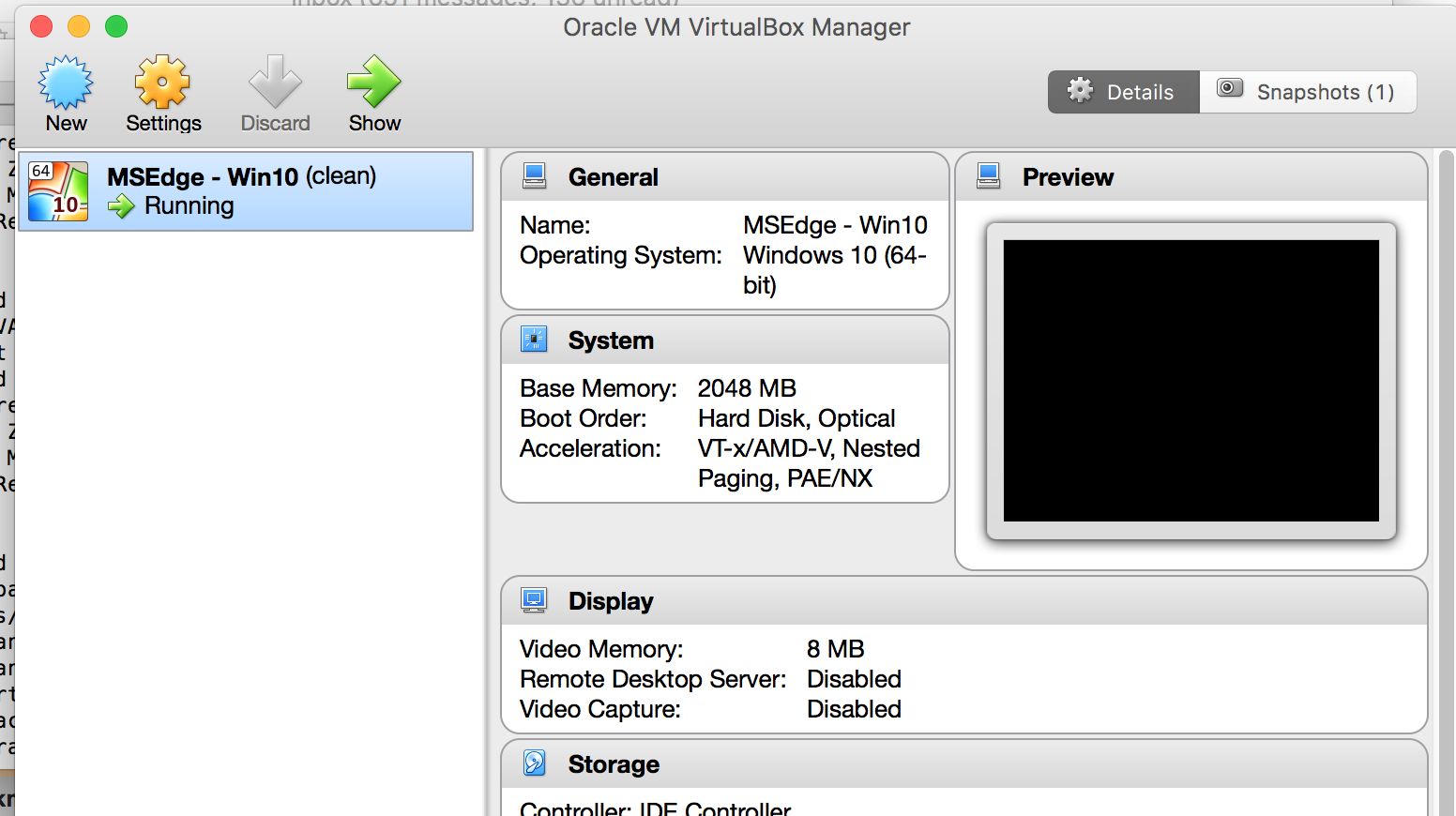The image size is (1456, 816).
Task: Click Remote Desktop Server Disabled value
Action: click(x=854, y=679)
